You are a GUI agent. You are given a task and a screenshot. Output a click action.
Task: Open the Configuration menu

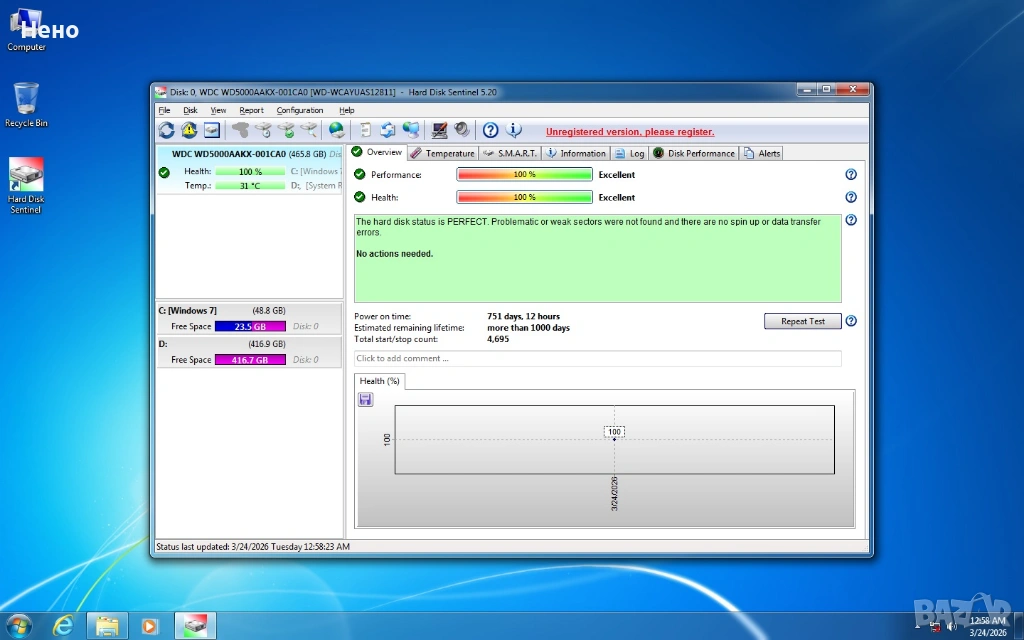click(x=299, y=110)
